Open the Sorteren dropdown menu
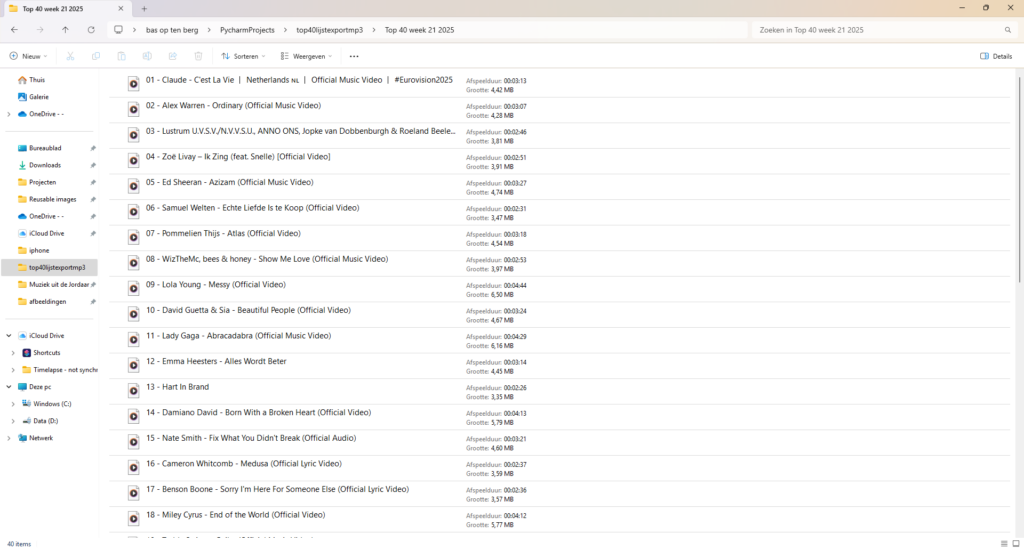This screenshot has height=550, width=1024. 243,56
